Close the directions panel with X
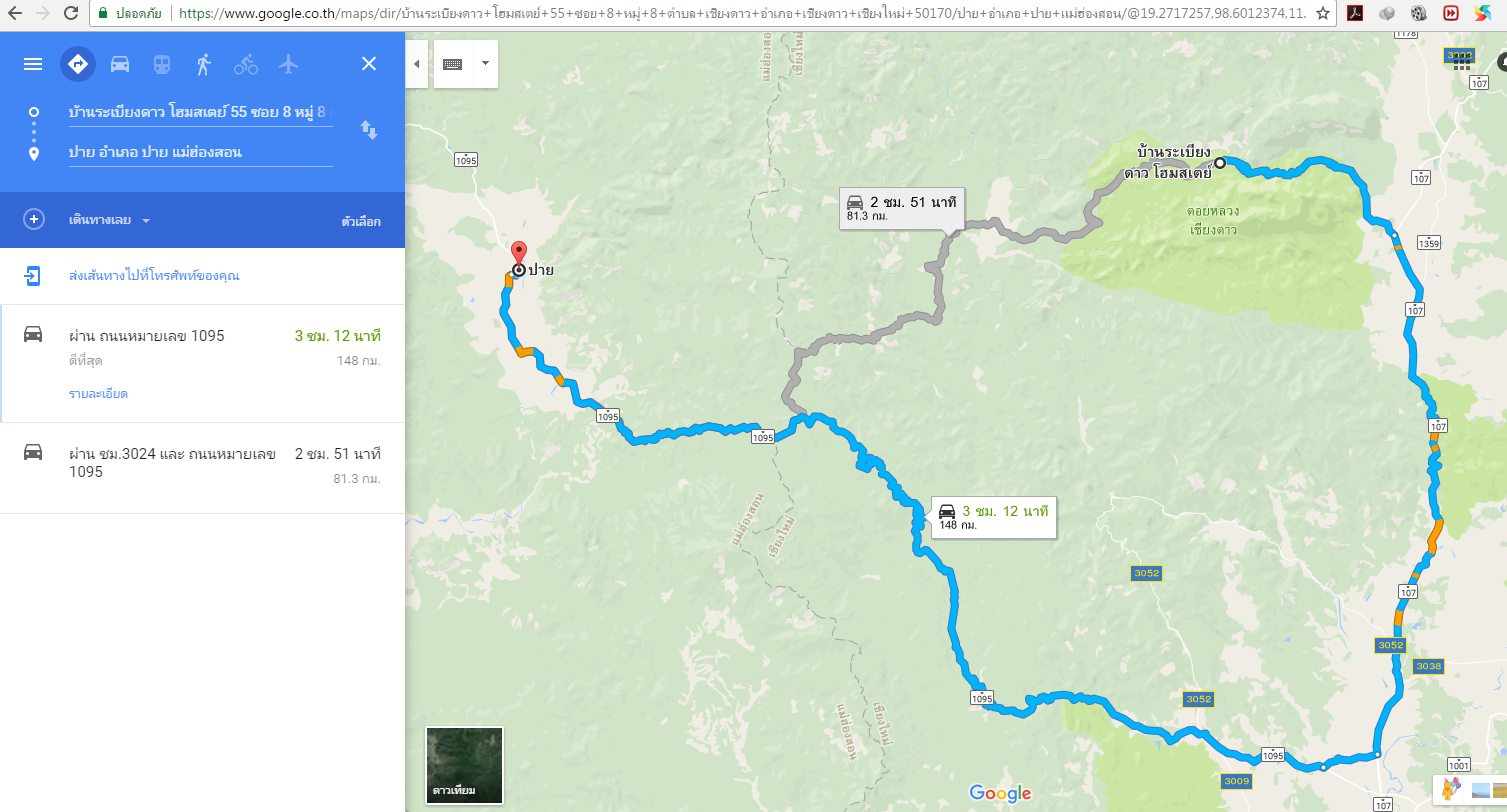1507x812 pixels. tap(369, 64)
